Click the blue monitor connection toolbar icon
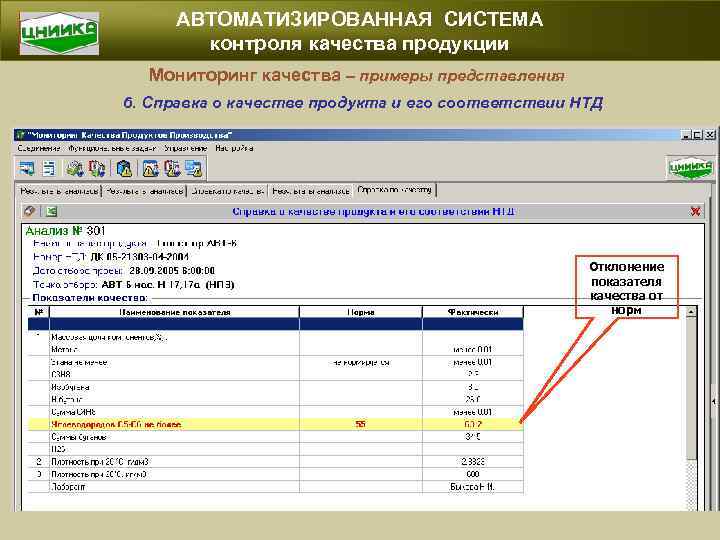The height and width of the screenshot is (540, 720). pos(27,169)
